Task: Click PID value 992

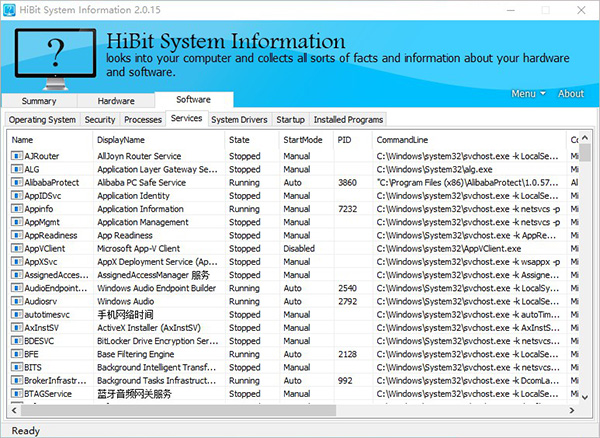Action: [345, 381]
